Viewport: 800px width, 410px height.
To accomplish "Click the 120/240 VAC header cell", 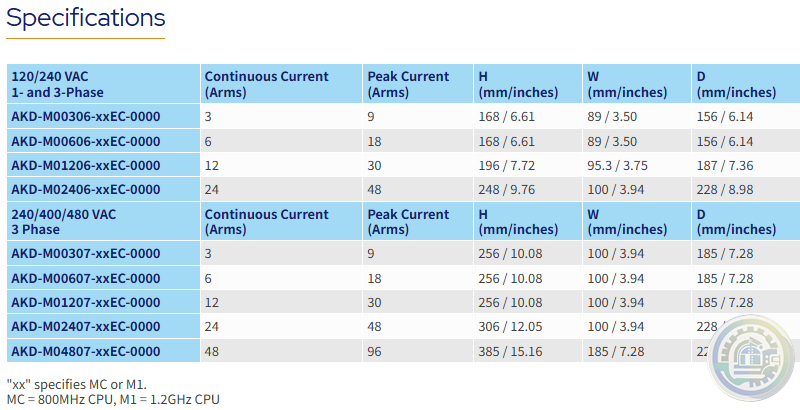I will (60, 84).
